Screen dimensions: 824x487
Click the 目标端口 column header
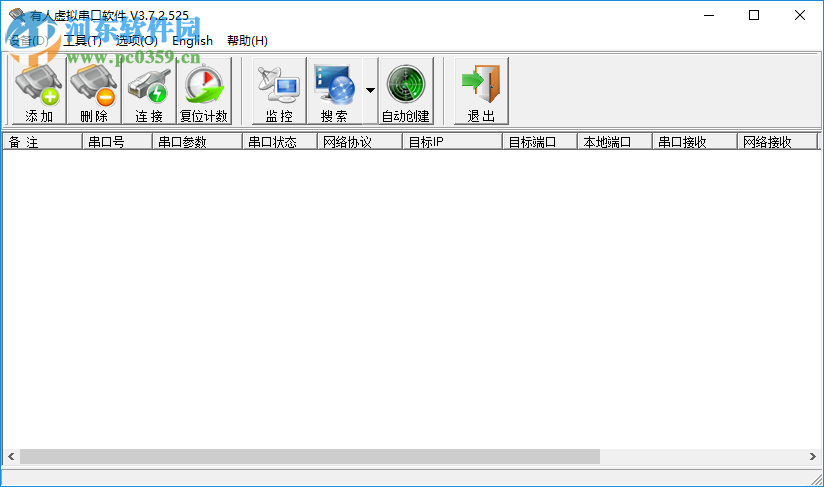pyautogui.click(x=540, y=142)
